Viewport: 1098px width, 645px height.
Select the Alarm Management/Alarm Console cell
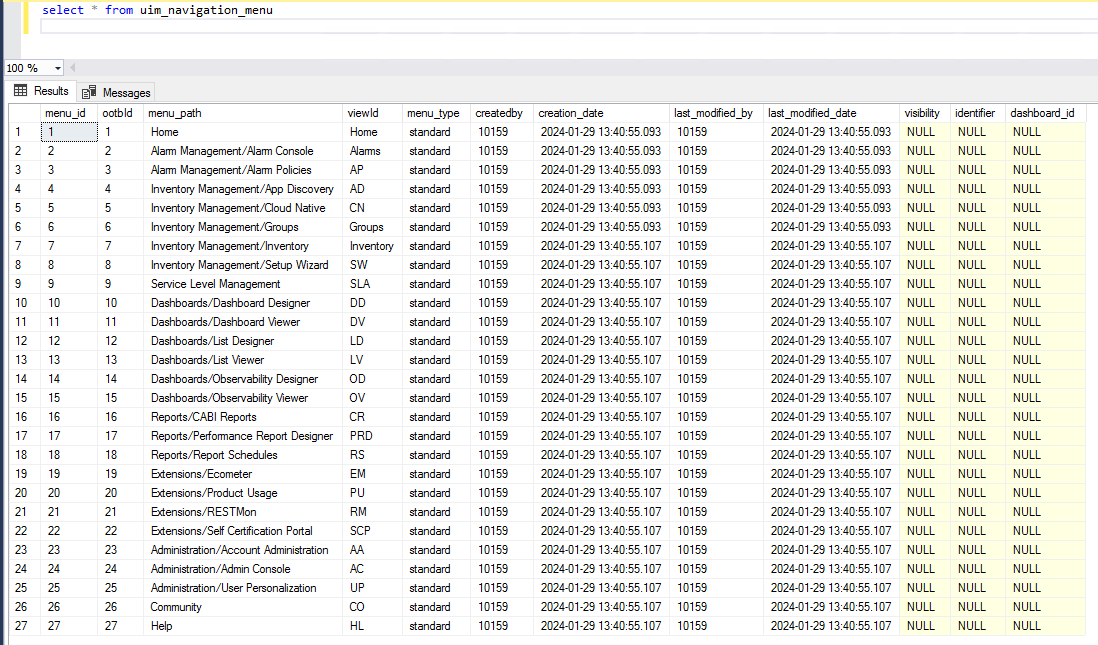point(232,151)
